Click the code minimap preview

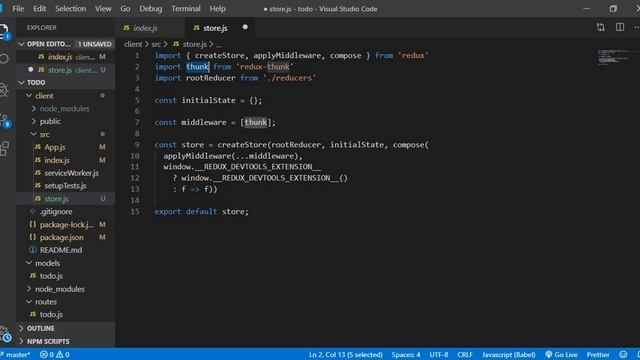click(x=613, y=57)
